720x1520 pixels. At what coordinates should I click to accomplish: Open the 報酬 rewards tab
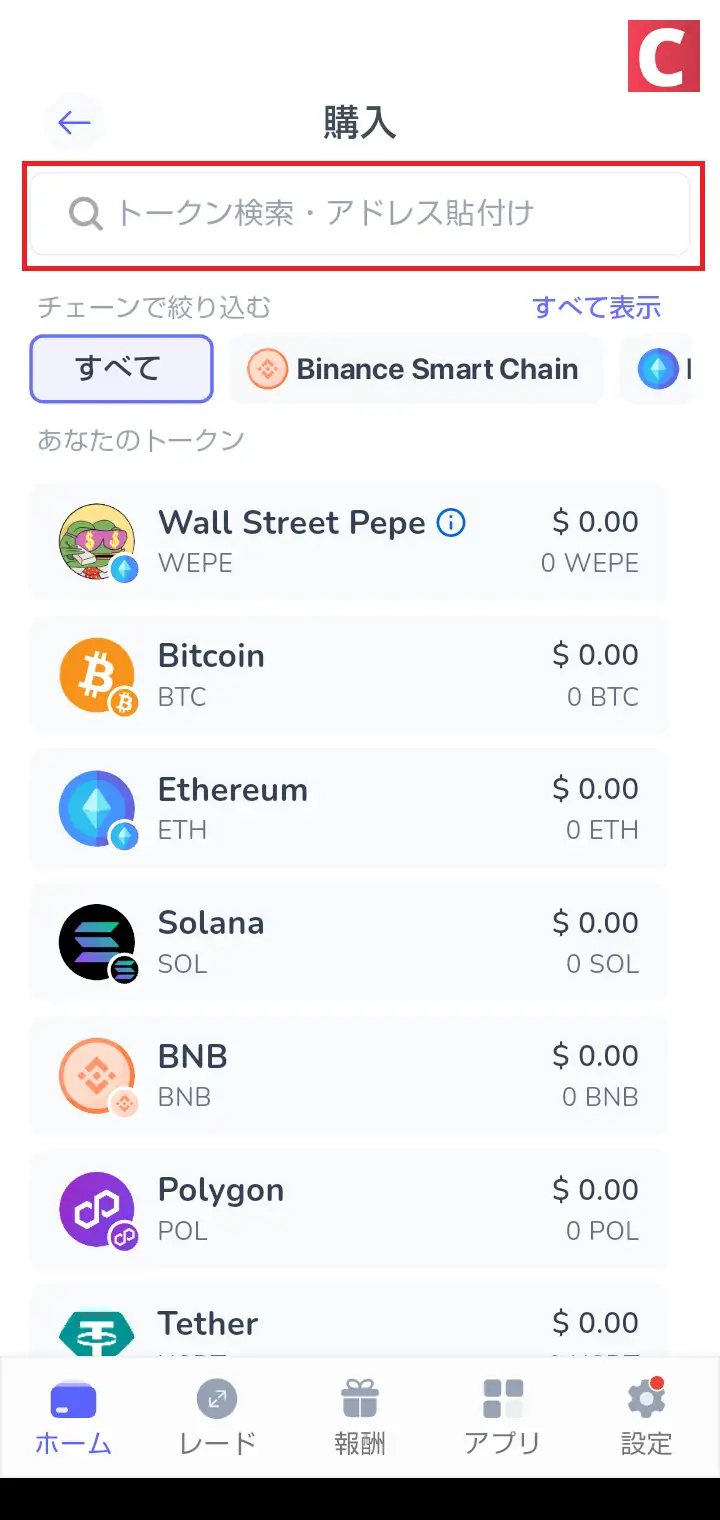tap(360, 1417)
